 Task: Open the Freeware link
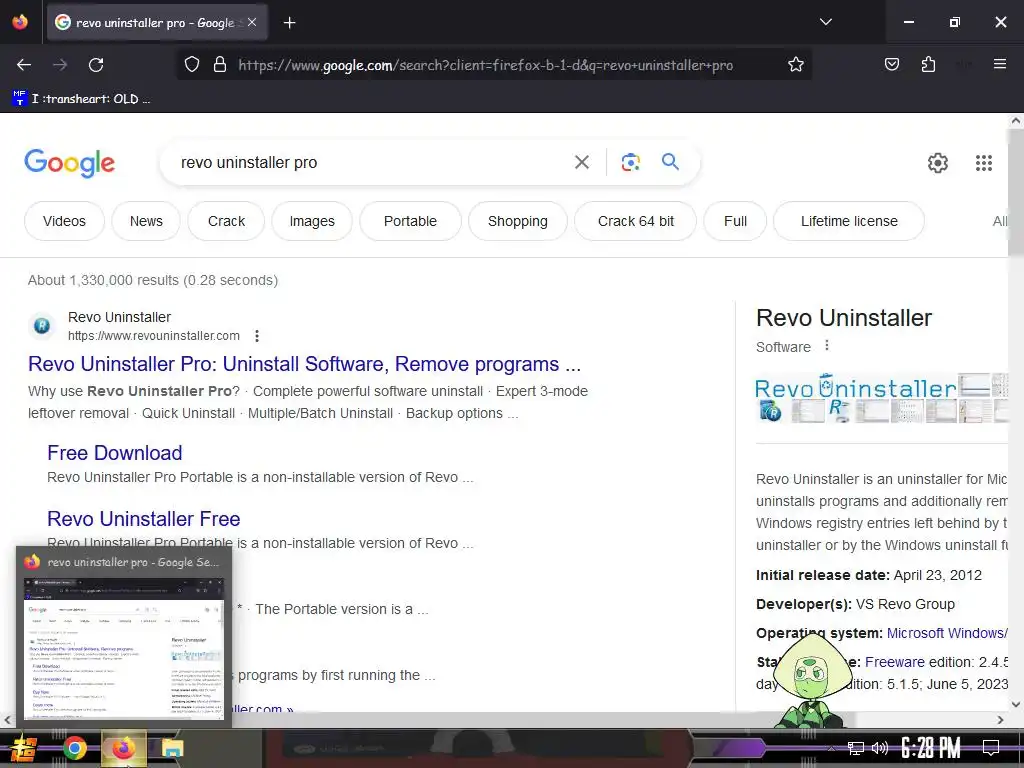coord(894,662)
